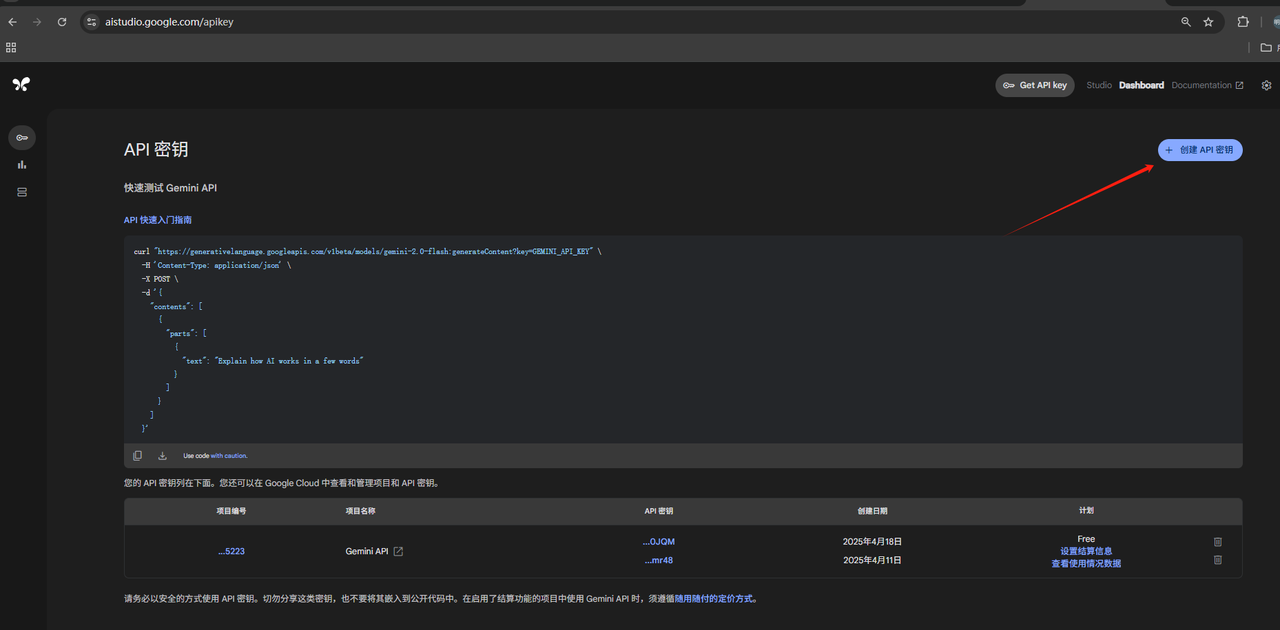
Task: Open the bookmarks folder at right of bookmarks bar
Action: (x=1267, y=47)
